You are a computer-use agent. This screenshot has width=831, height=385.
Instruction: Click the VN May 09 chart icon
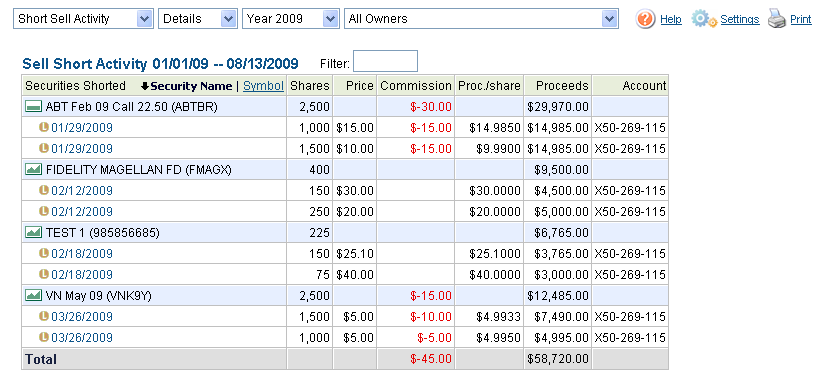pos(34,296)
